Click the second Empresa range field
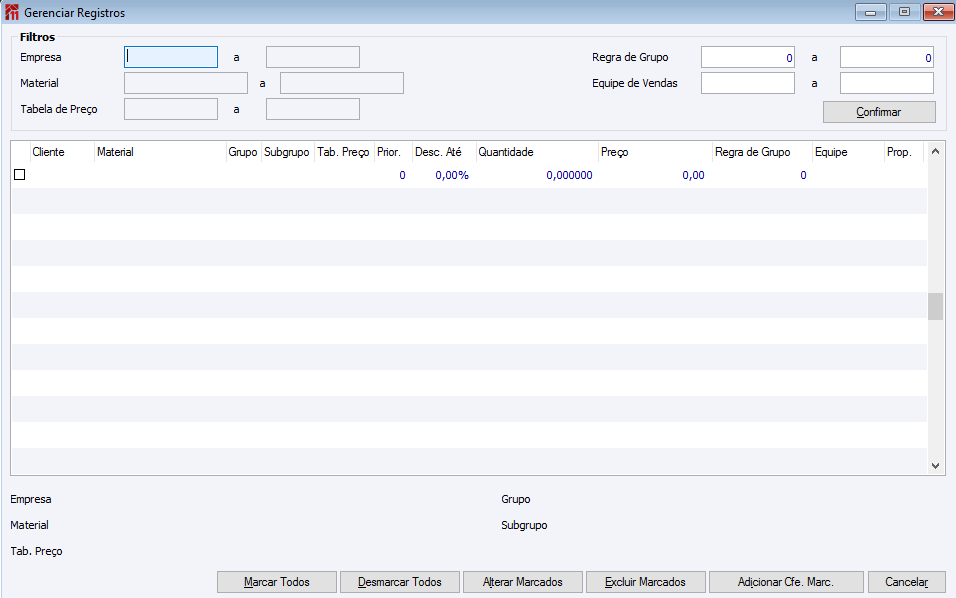956x598 pixels. click(313, 57)
